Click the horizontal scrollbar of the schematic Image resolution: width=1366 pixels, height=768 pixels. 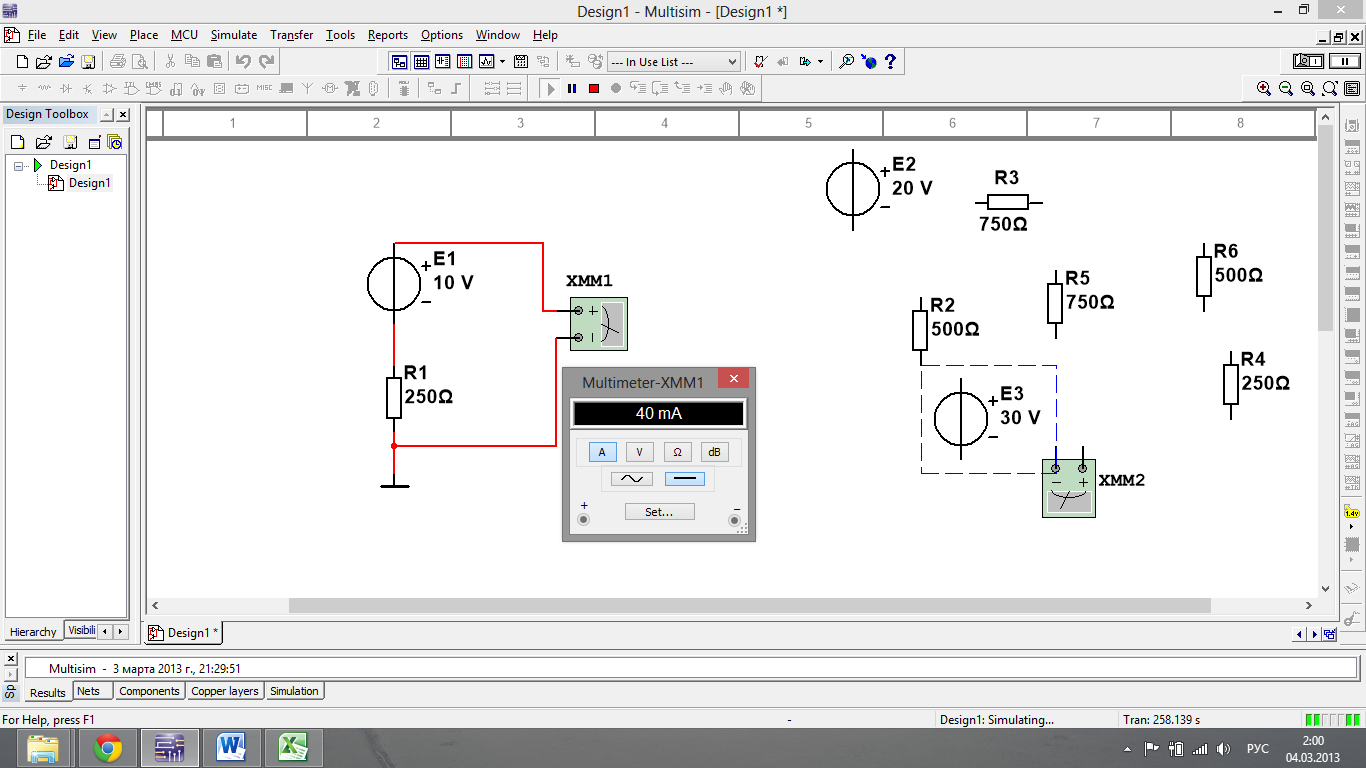(x=750, y=605)
